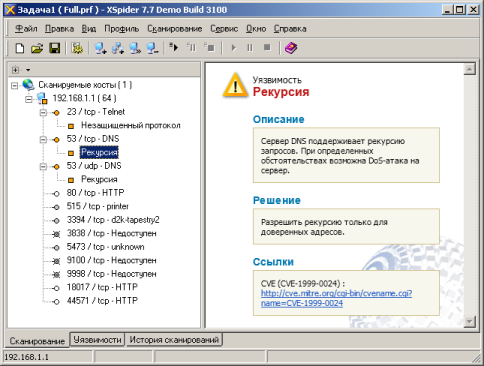Click the XSpider title bar application icon
This screenshot has width=484, height=366.
(x=10, y=10)
